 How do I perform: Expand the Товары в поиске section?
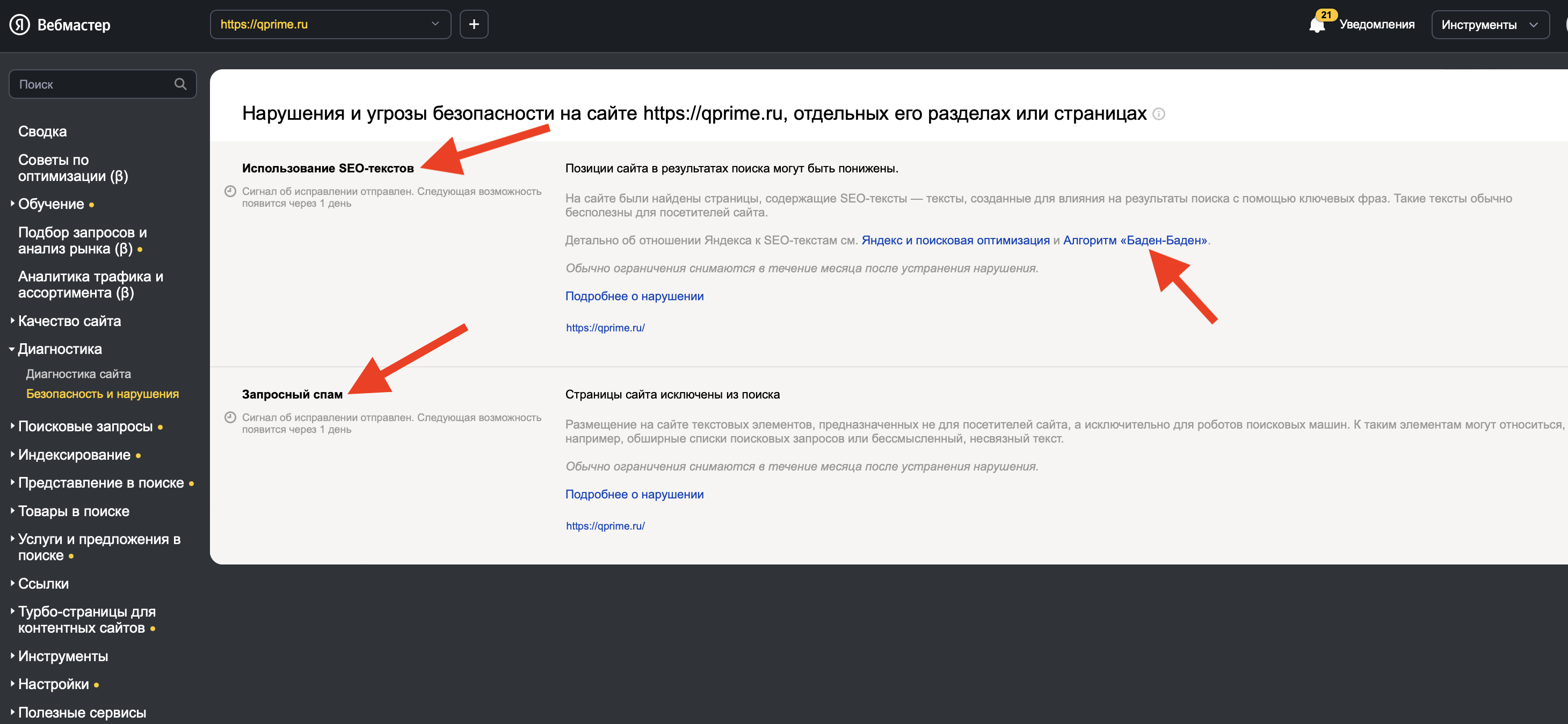[74, 511]
